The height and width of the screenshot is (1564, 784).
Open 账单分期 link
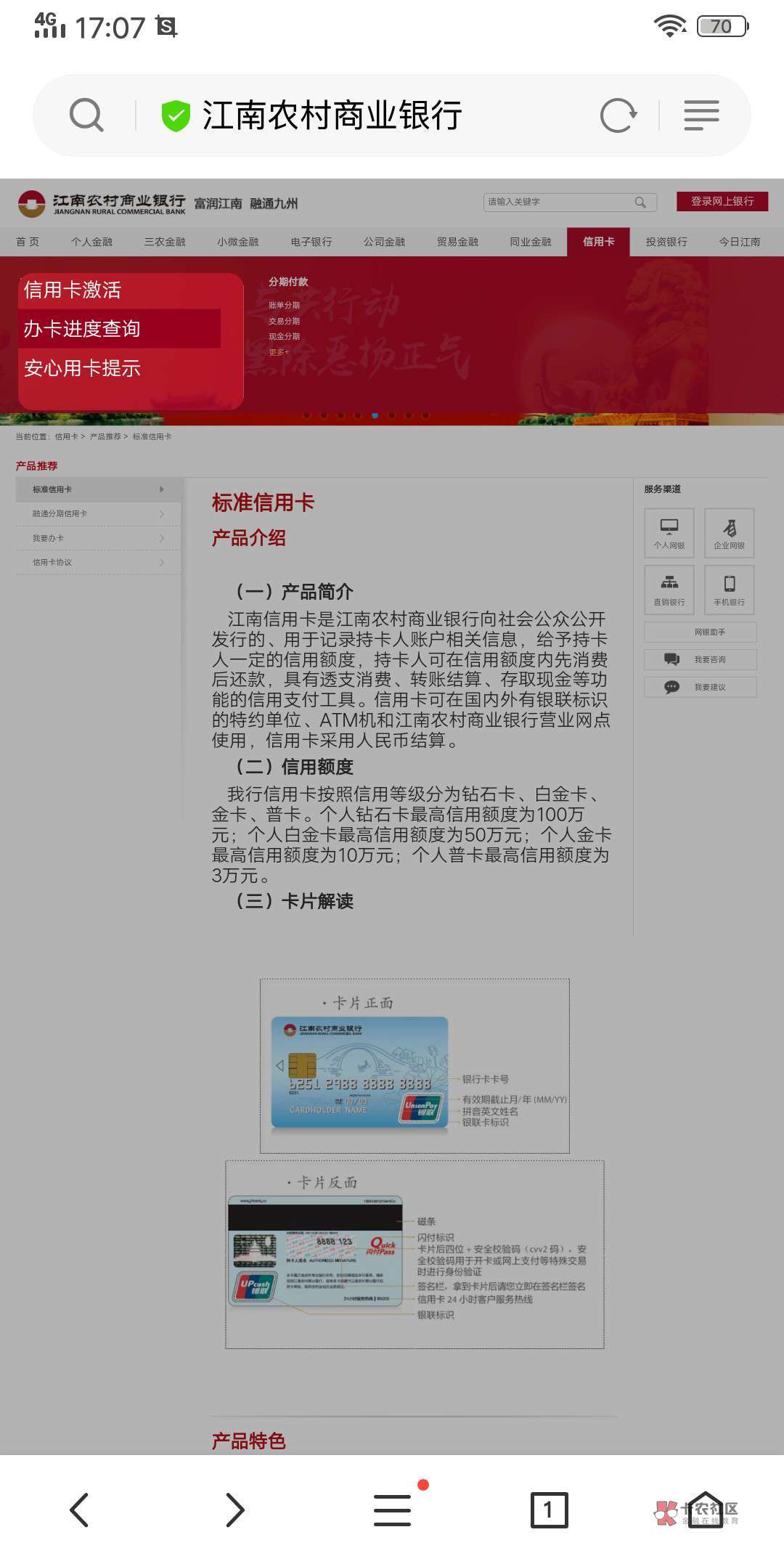click(284, 306)
